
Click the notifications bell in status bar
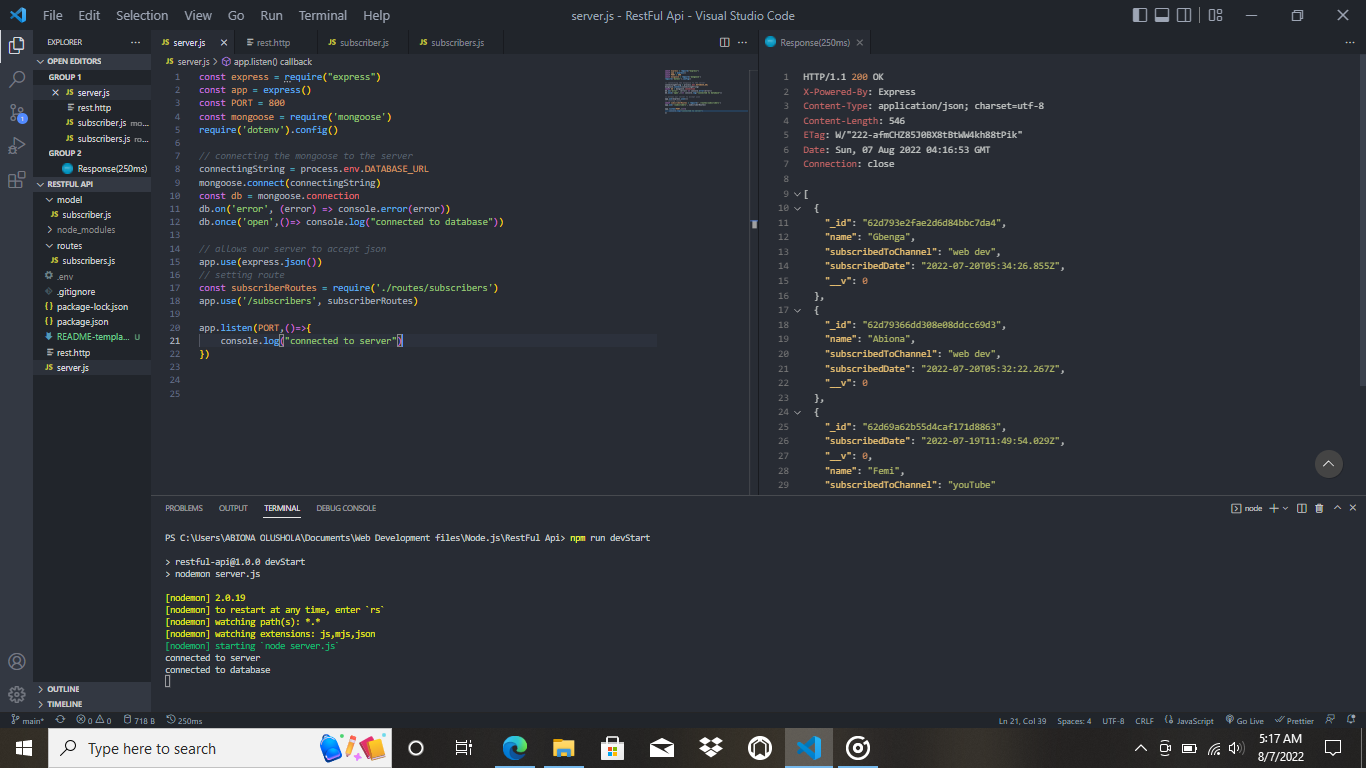coord(1352,720)
